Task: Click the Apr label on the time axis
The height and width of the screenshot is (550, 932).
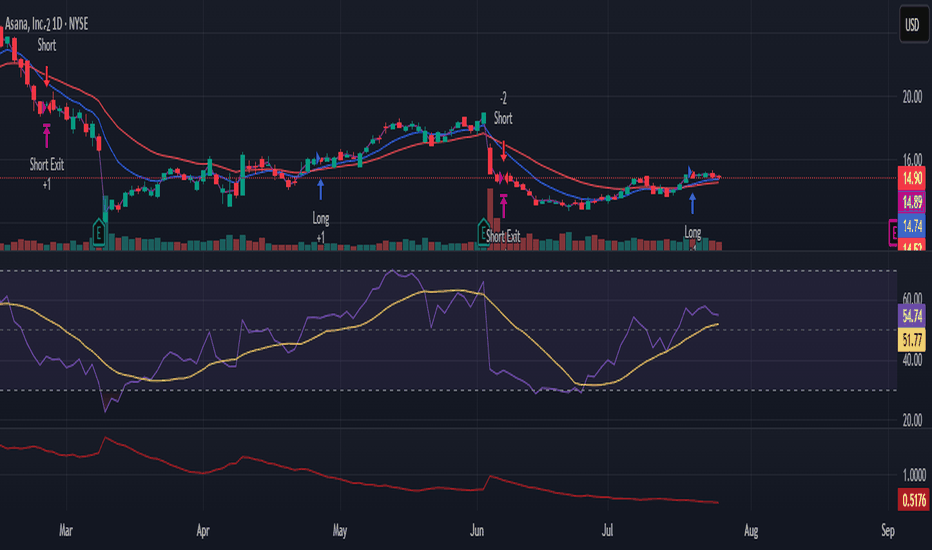Action: tap(203, 530)
